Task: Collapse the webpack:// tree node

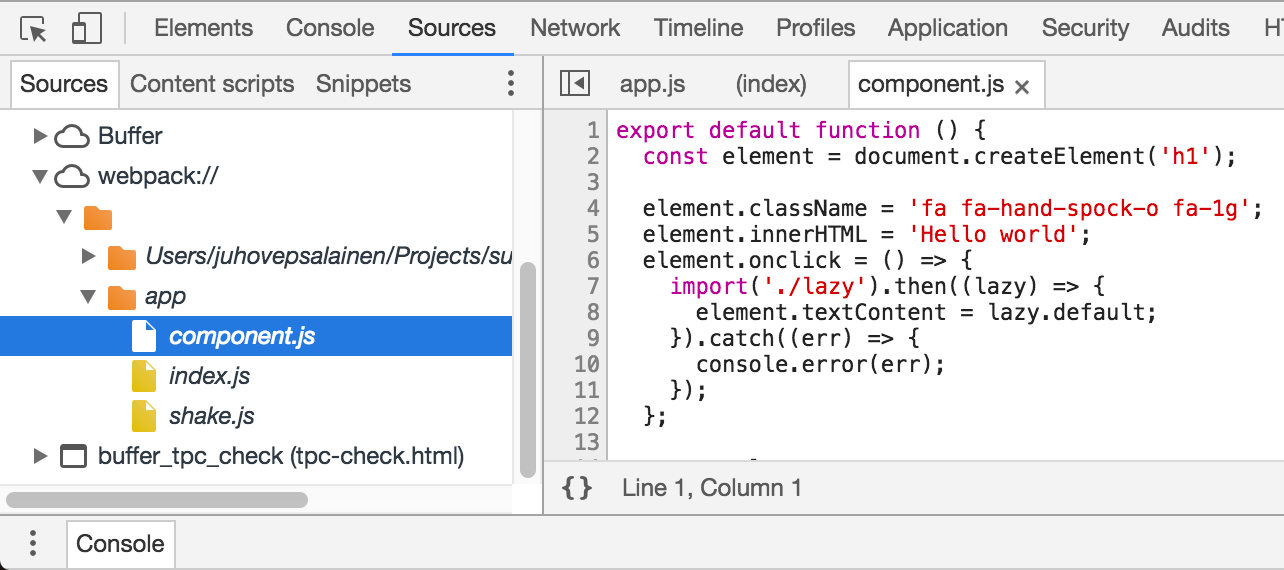Action: click(40, 177)
